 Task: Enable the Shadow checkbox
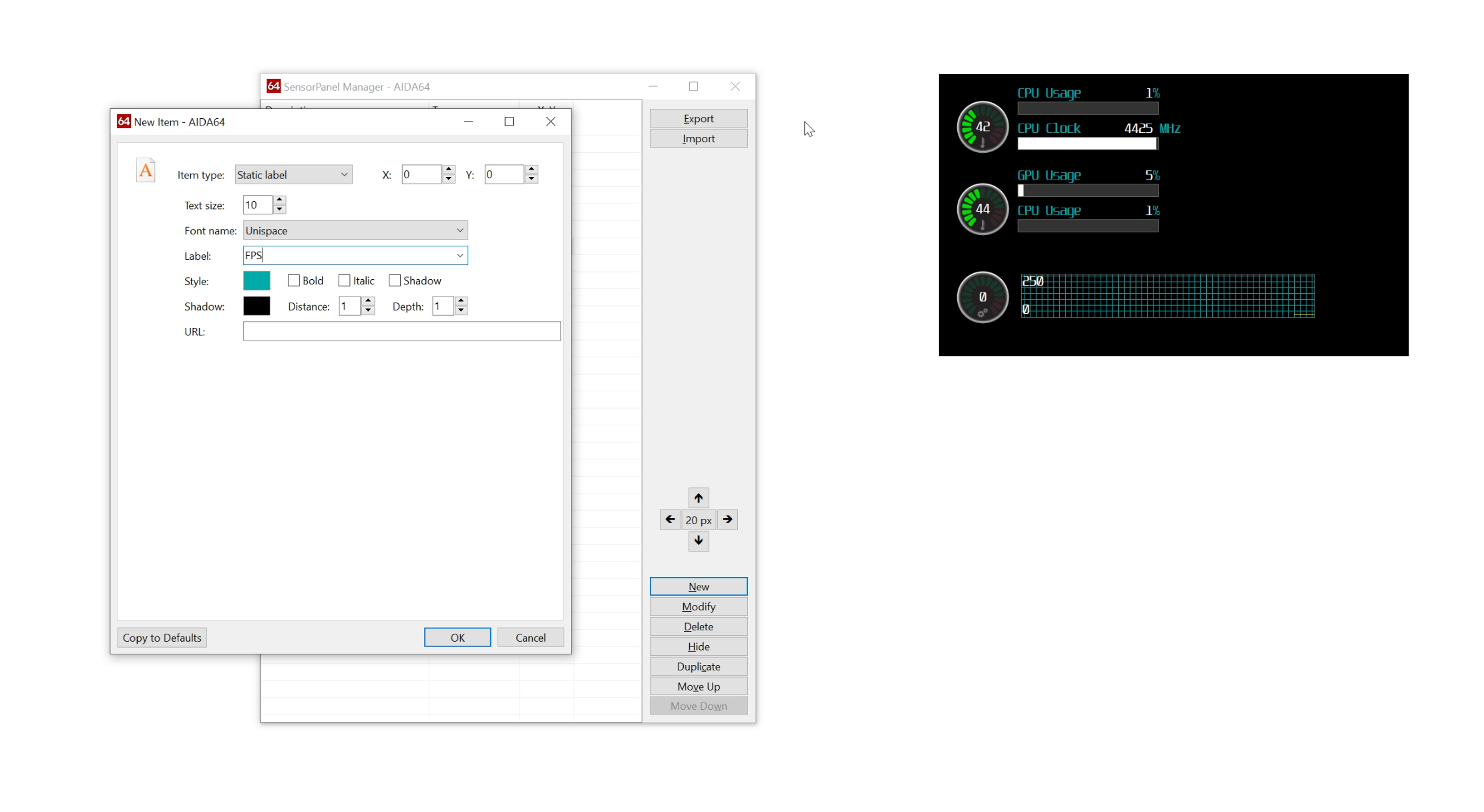(395, 280)
